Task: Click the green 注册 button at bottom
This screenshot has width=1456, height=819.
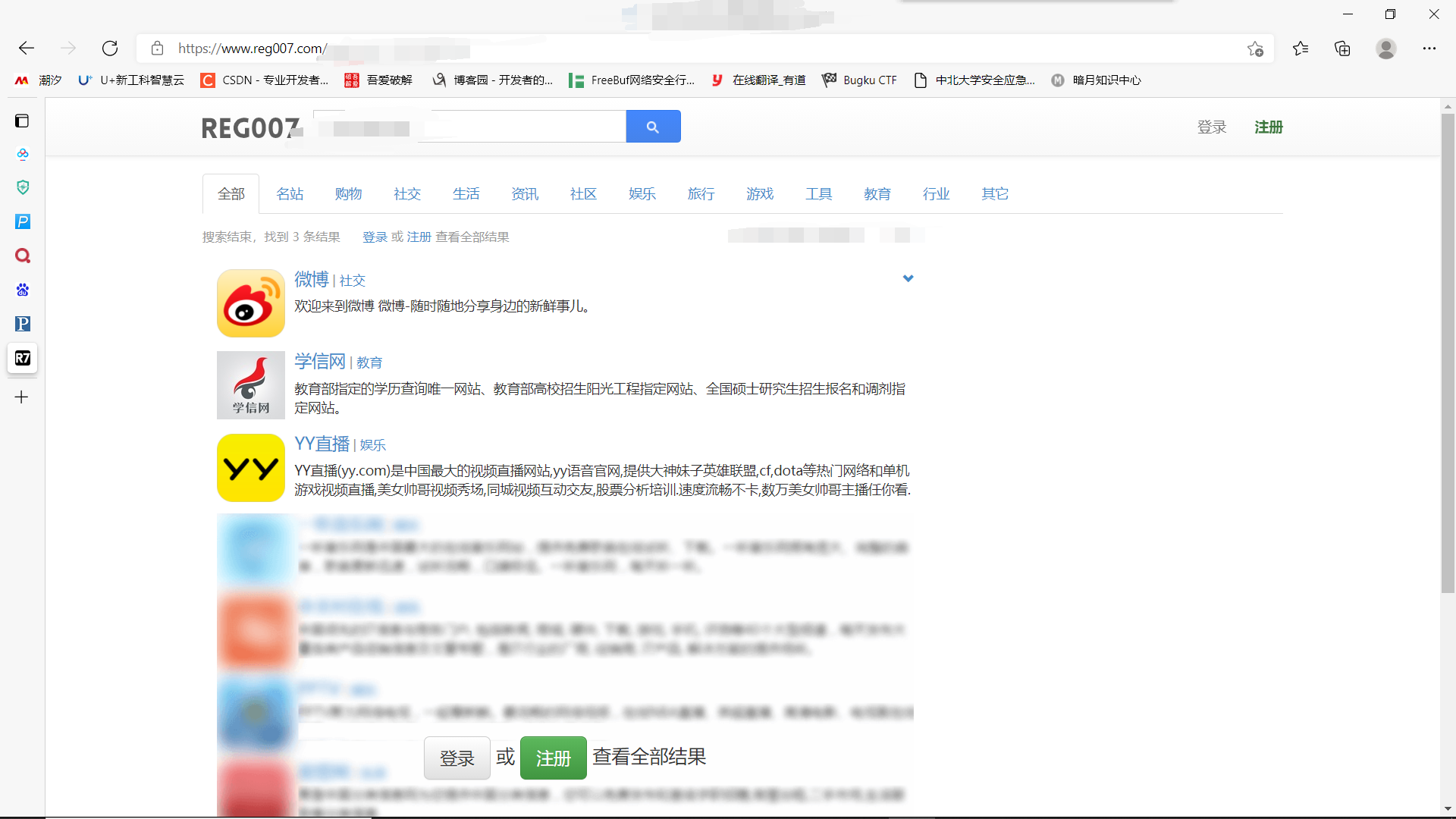Action: click(x=554, y=758)
